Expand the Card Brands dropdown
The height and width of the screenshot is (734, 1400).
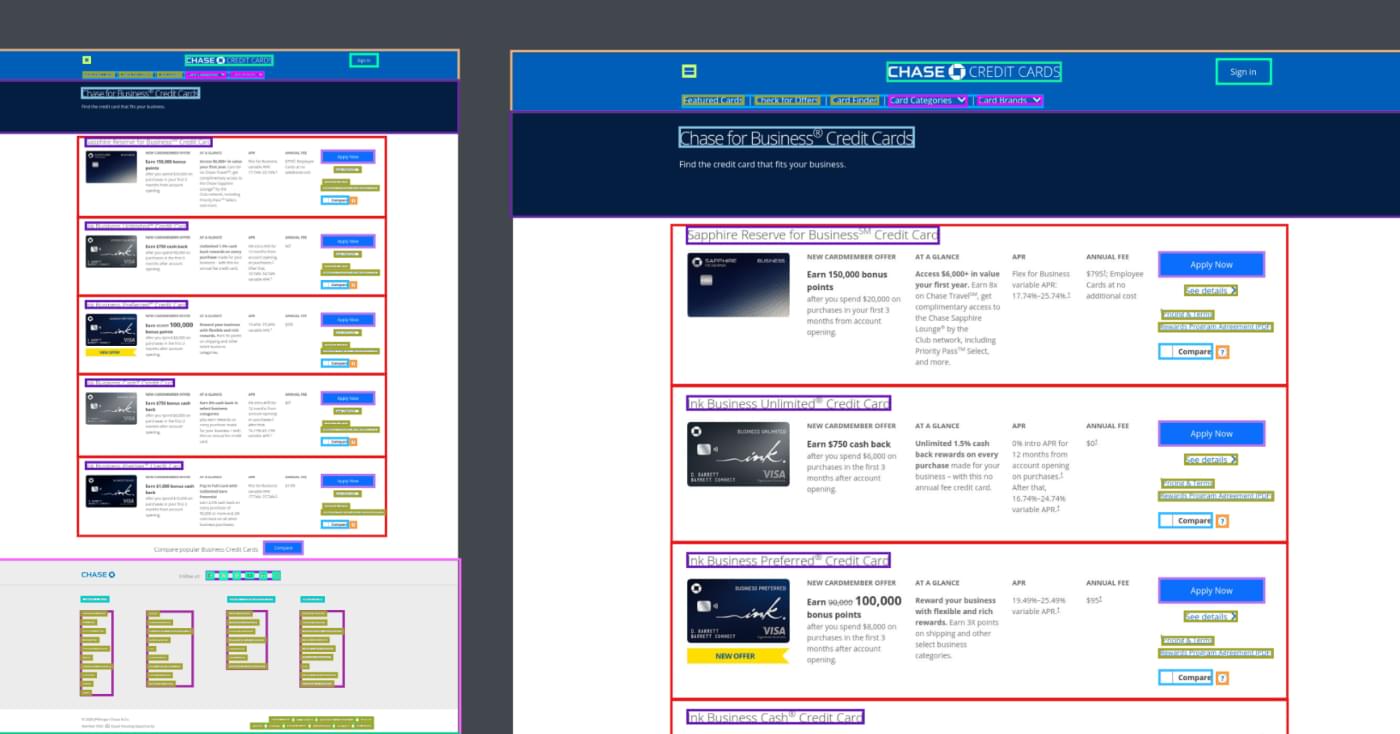coord(1009,100)
